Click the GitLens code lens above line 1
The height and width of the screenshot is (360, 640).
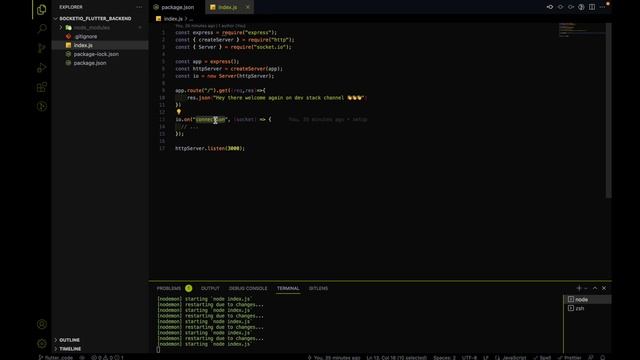pos(210,26)
